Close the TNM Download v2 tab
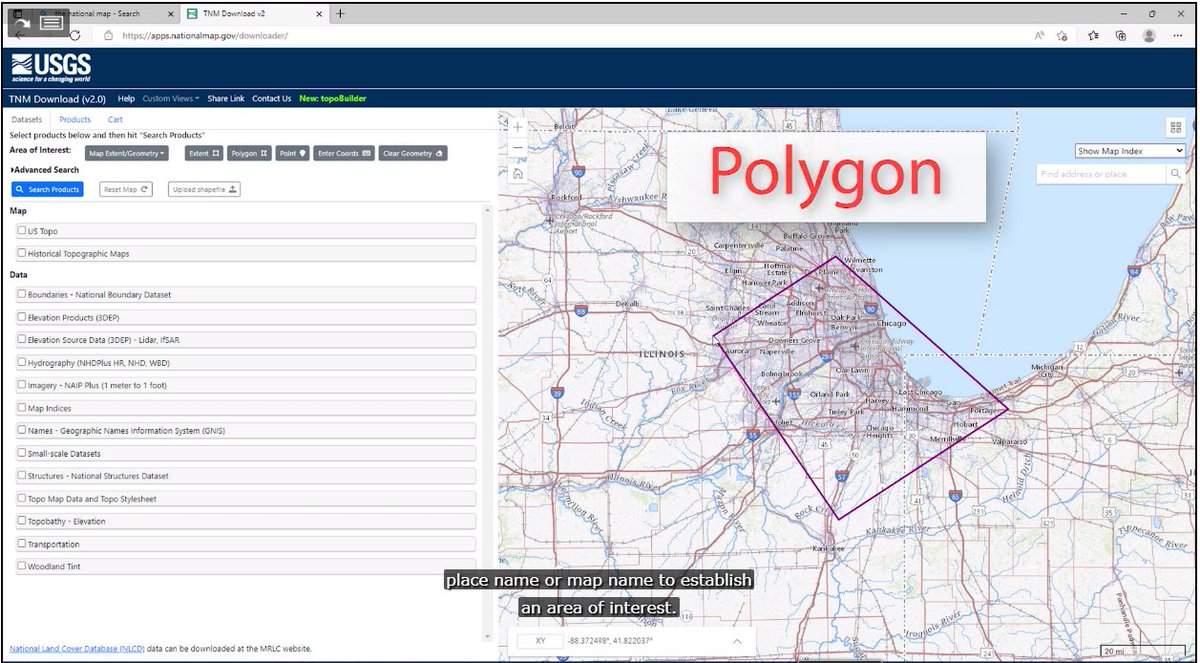This screenshot has width=1200, height=663. 319,14
